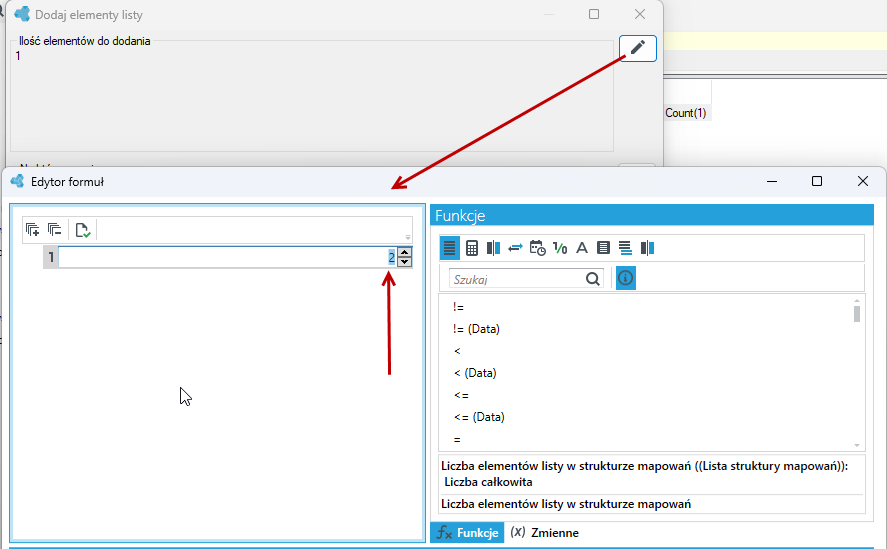Minimize the Edytor formuł window
This screenshot has width=887, height=549.
(x=772, y=181)
